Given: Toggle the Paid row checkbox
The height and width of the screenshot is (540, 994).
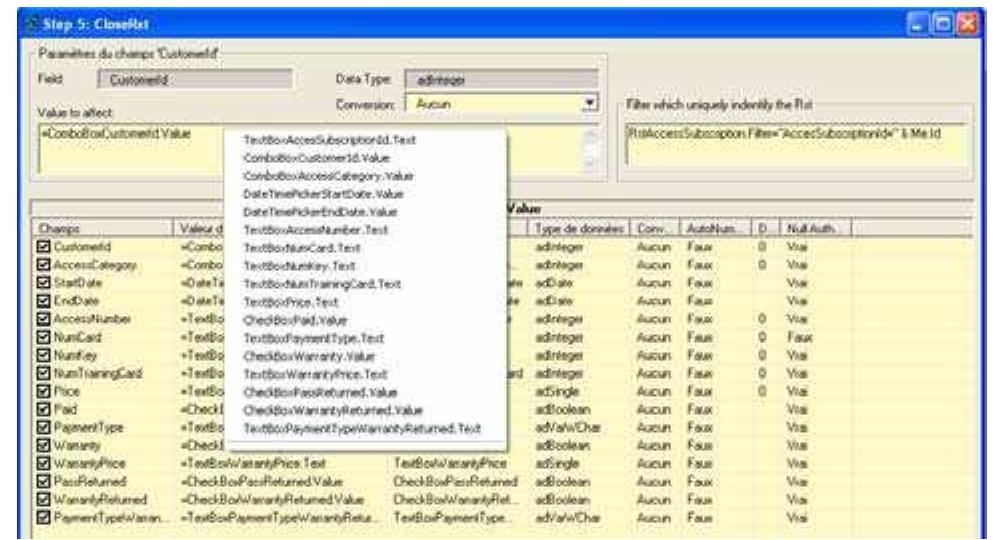Looking at the screenshot, I should (x=43, y=409).
